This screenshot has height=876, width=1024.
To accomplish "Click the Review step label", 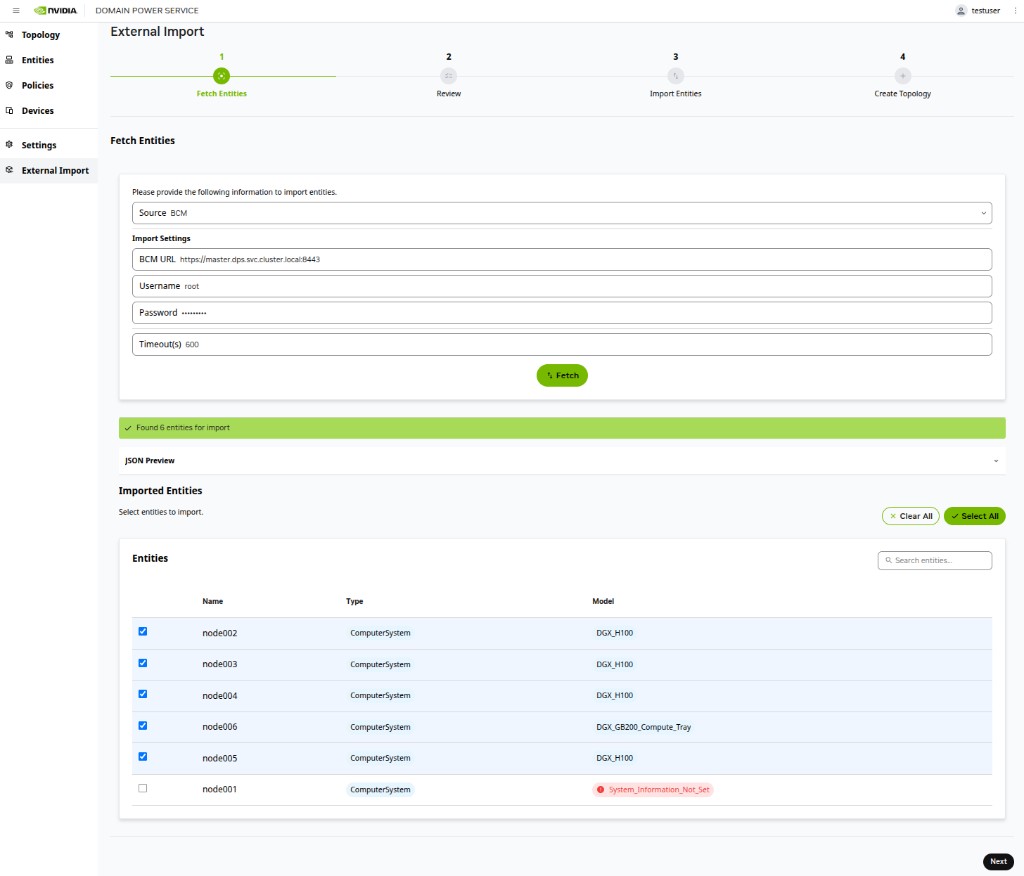I will (449, 94).
